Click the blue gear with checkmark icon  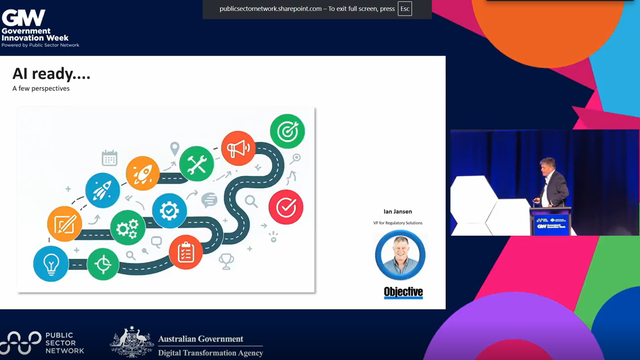169,211
